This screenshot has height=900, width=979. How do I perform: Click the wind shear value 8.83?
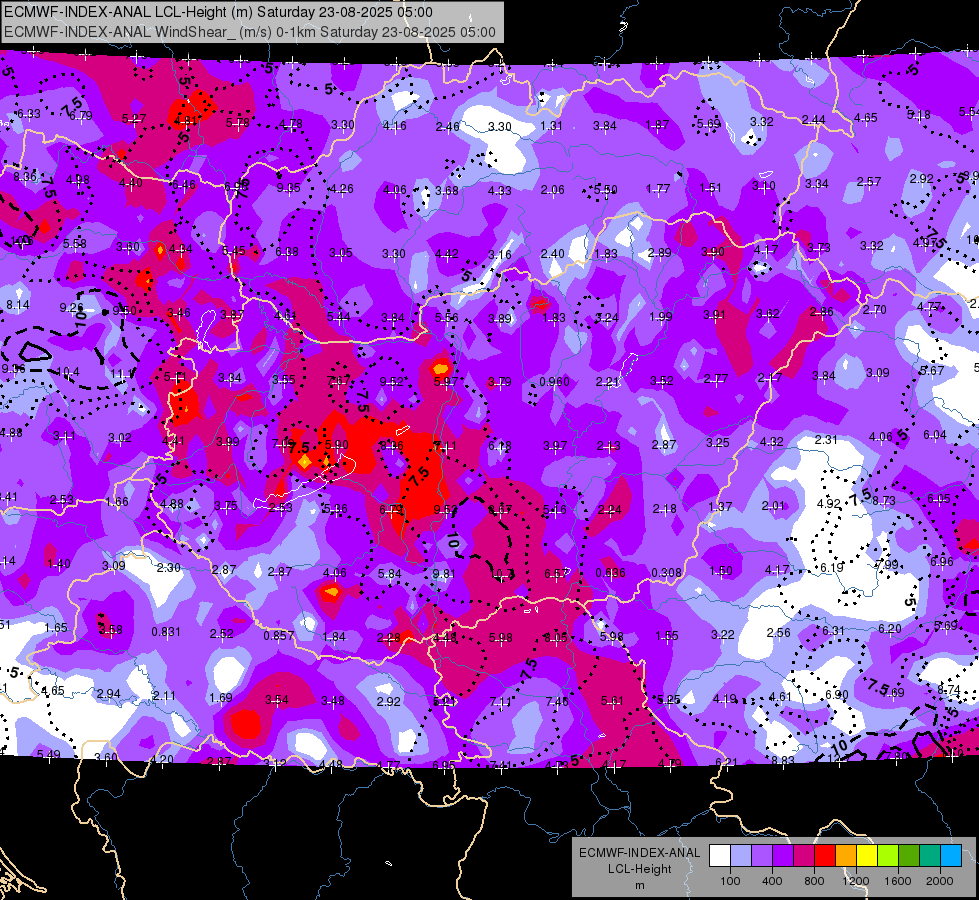783,760
